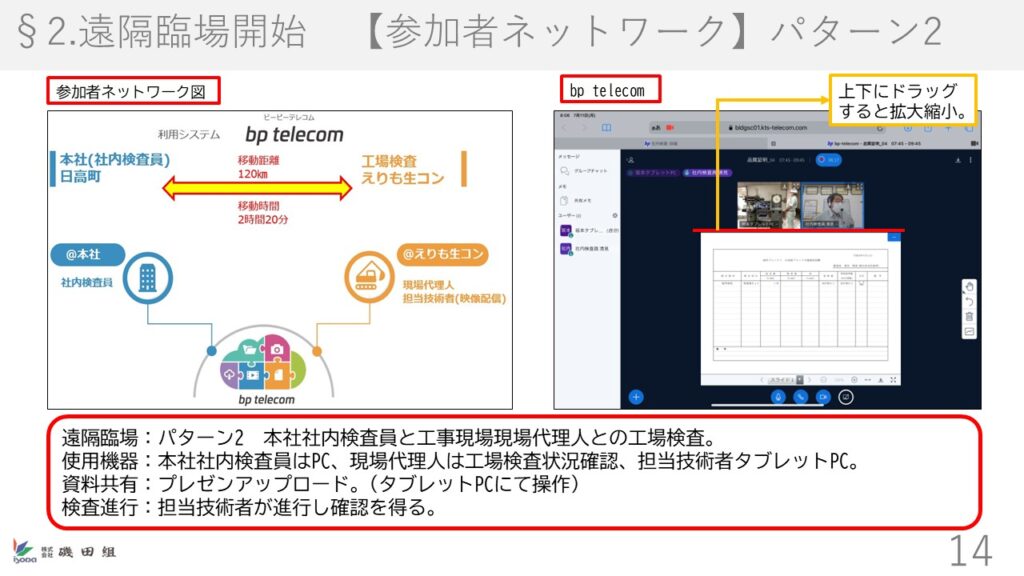1024x576 pixels.
Task: Open 共有メモ shared notes
Action: (582, 200)
